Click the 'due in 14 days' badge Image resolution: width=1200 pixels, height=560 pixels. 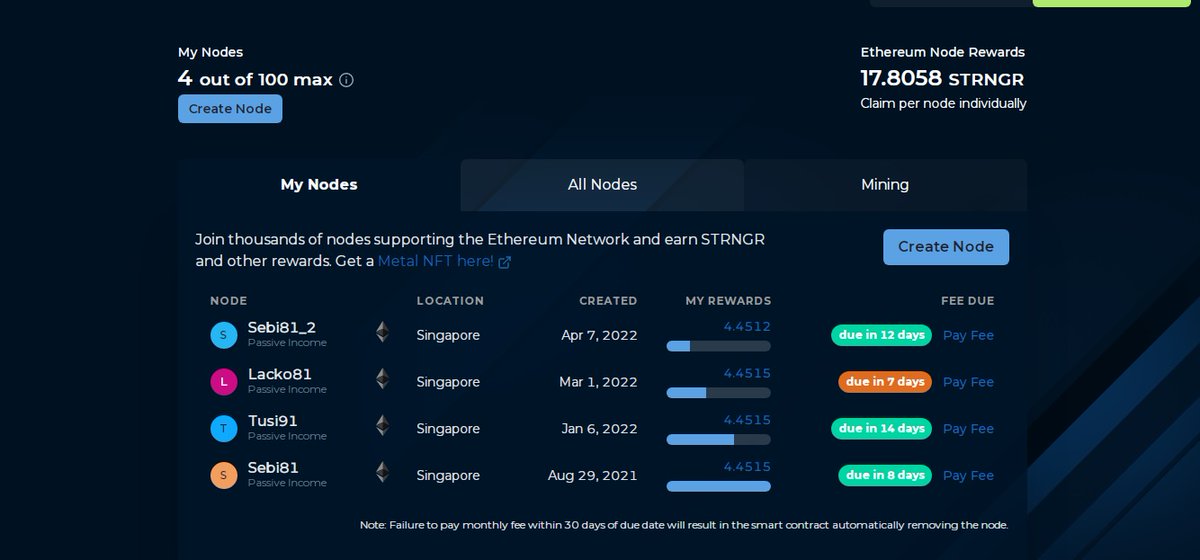pos(881,428)
